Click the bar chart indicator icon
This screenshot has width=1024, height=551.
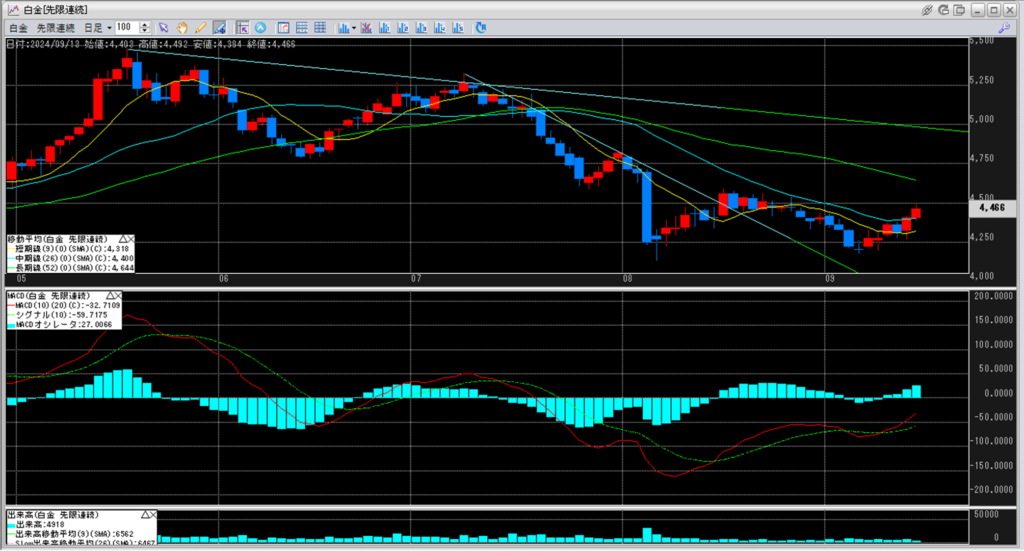pos(344,27)
